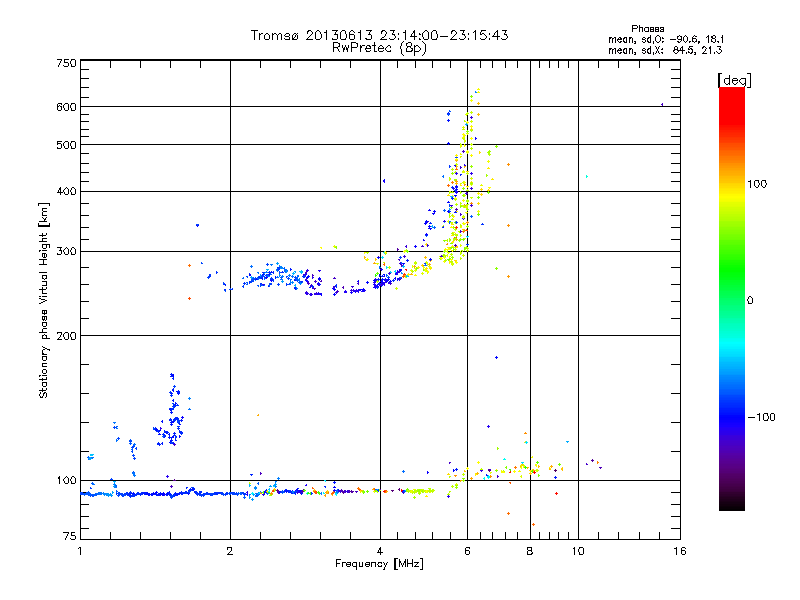Click the y-axis tick label '750'
Image resolution: width=800 pixels, height=600 pixels.
coord(67,63)
